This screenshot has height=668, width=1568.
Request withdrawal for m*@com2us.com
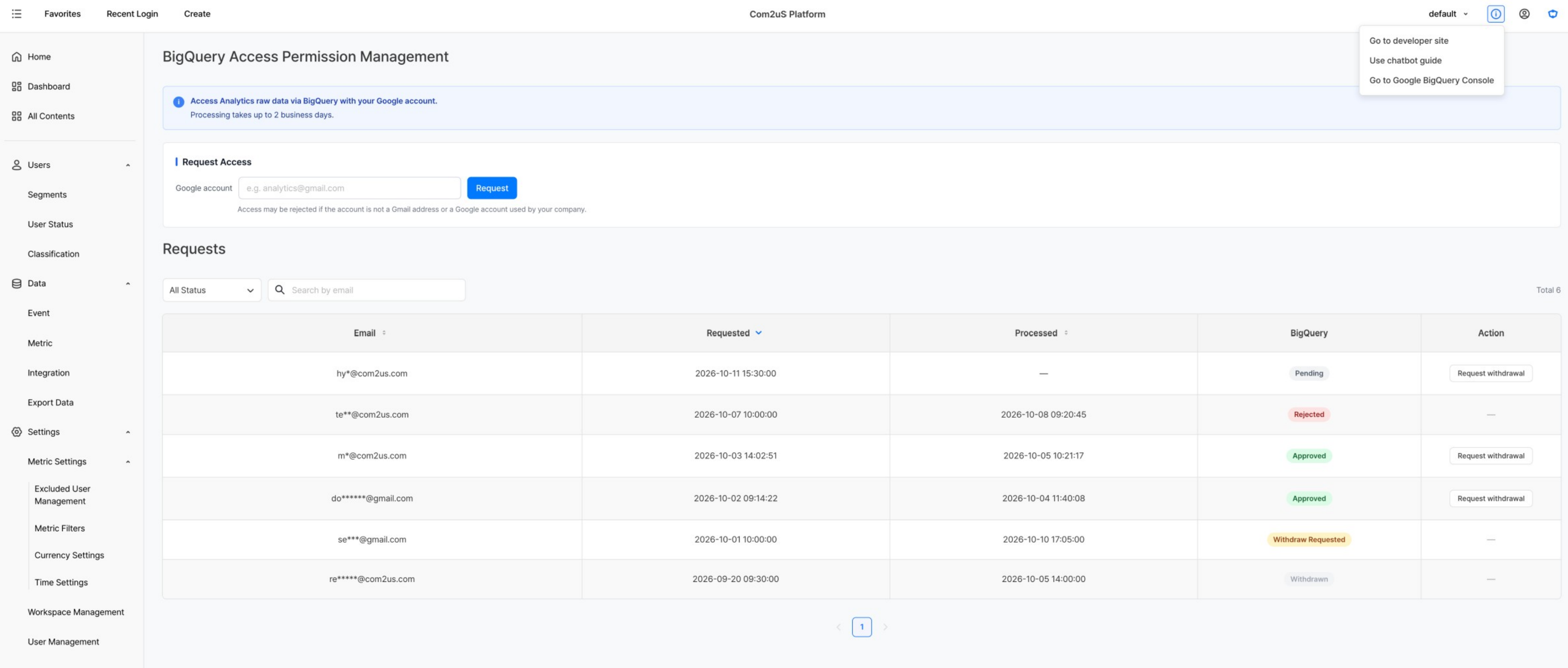click(1490, 456)
